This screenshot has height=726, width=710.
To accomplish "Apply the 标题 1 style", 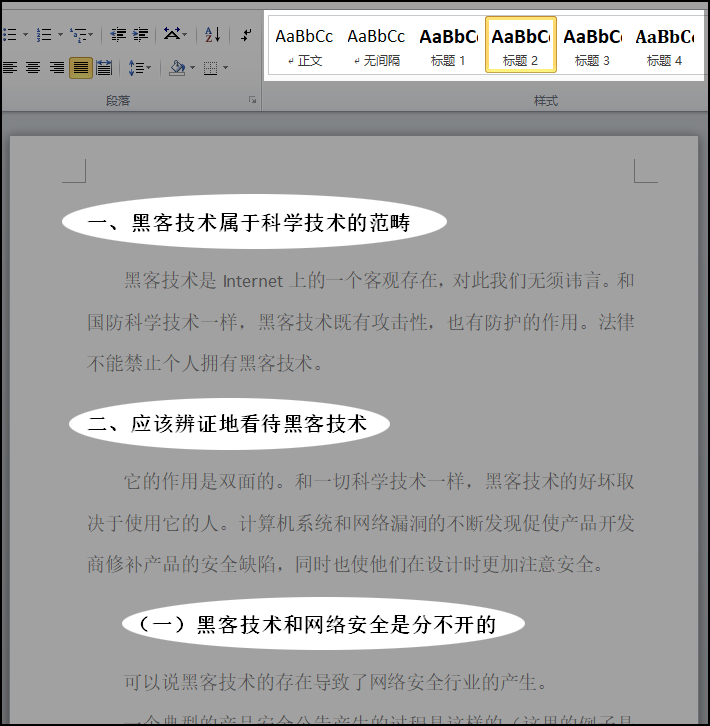I will [448, 45].
